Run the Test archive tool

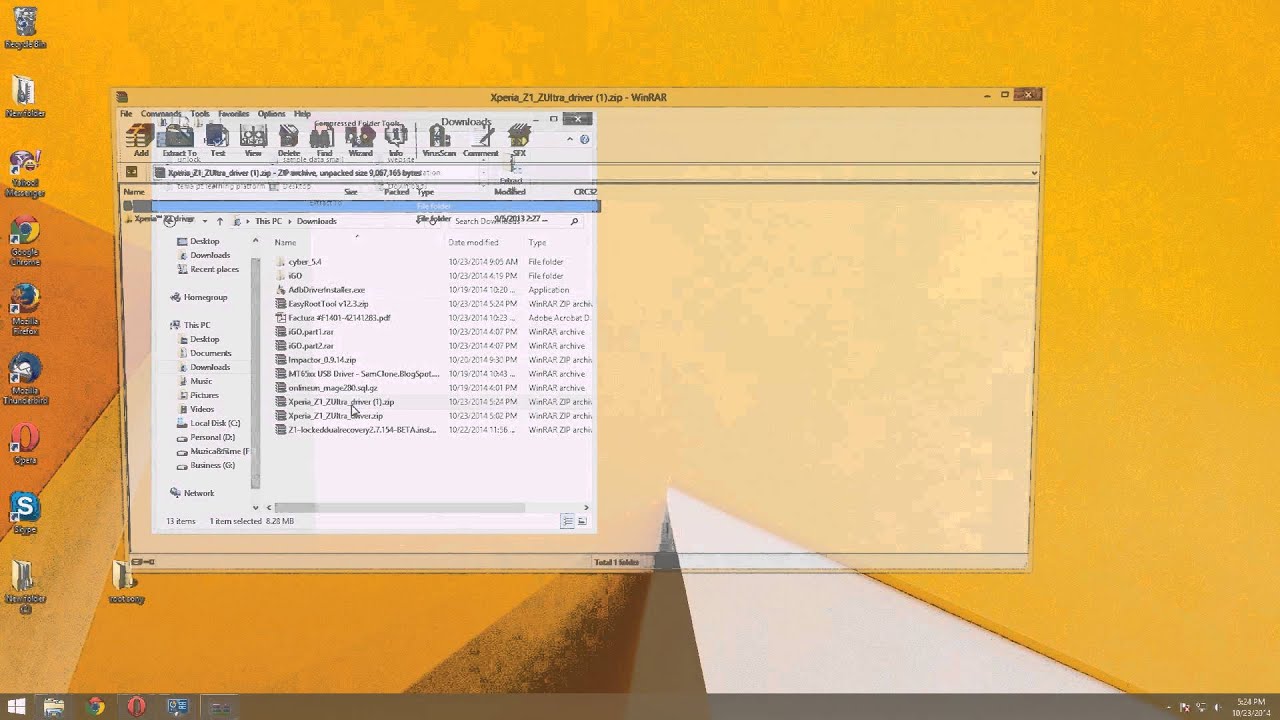point(217,140)
